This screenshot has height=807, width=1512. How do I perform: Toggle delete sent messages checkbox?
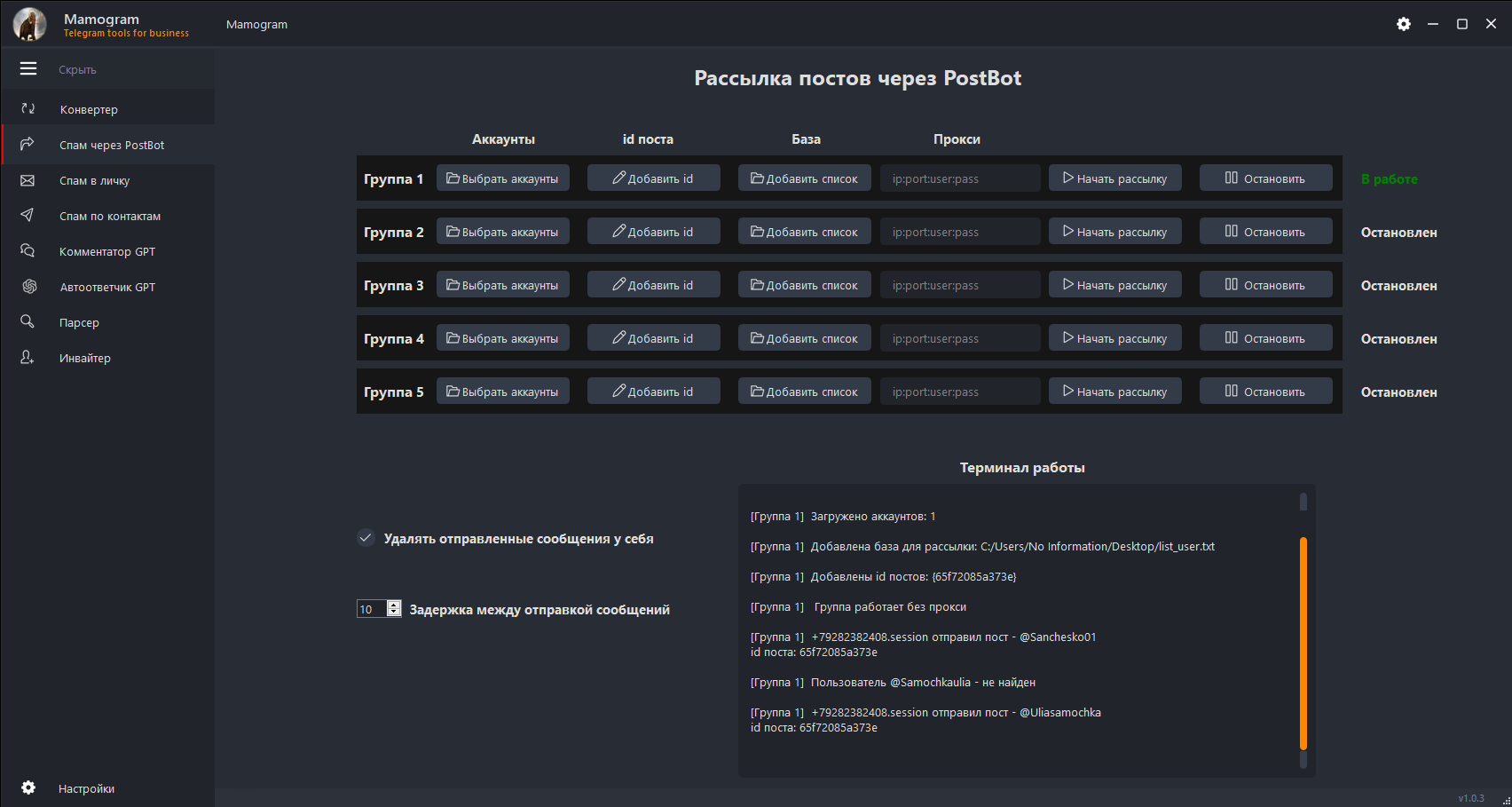(x=366, y=538)
